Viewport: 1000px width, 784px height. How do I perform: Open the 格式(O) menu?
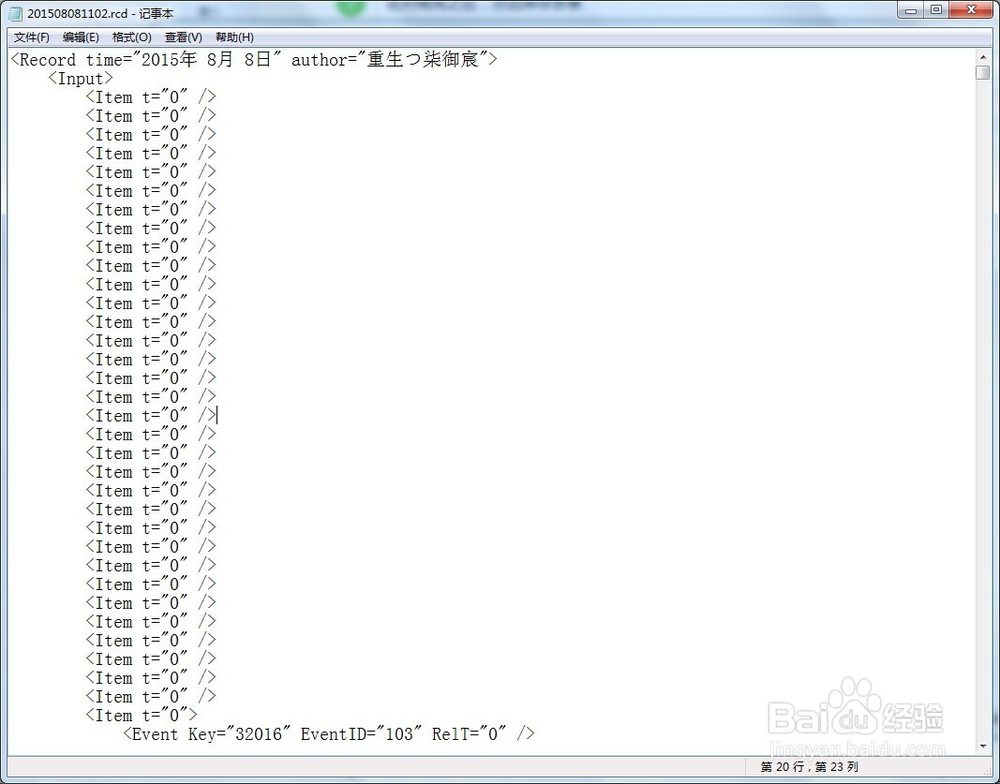click(x=131, y=37)
